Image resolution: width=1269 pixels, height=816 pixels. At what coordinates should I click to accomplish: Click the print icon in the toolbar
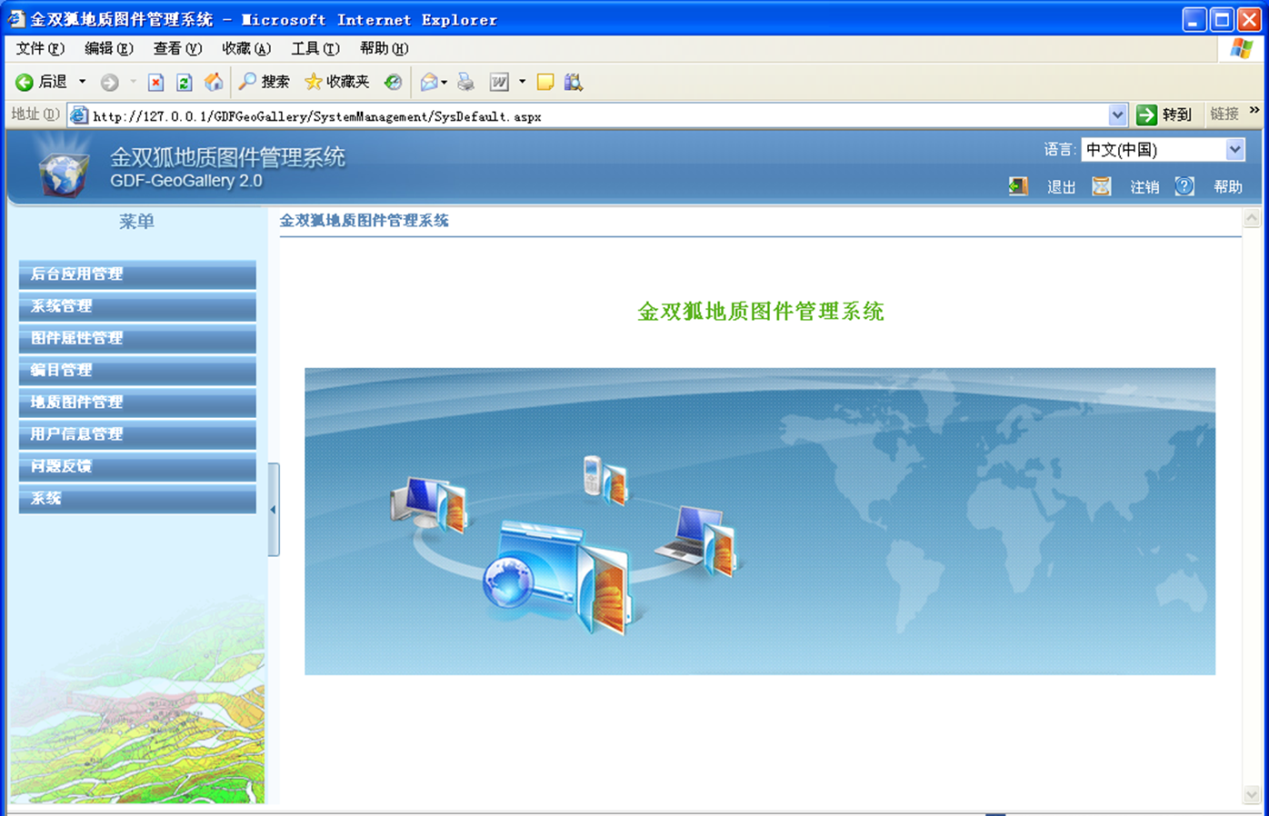click(x=465, y=82)
